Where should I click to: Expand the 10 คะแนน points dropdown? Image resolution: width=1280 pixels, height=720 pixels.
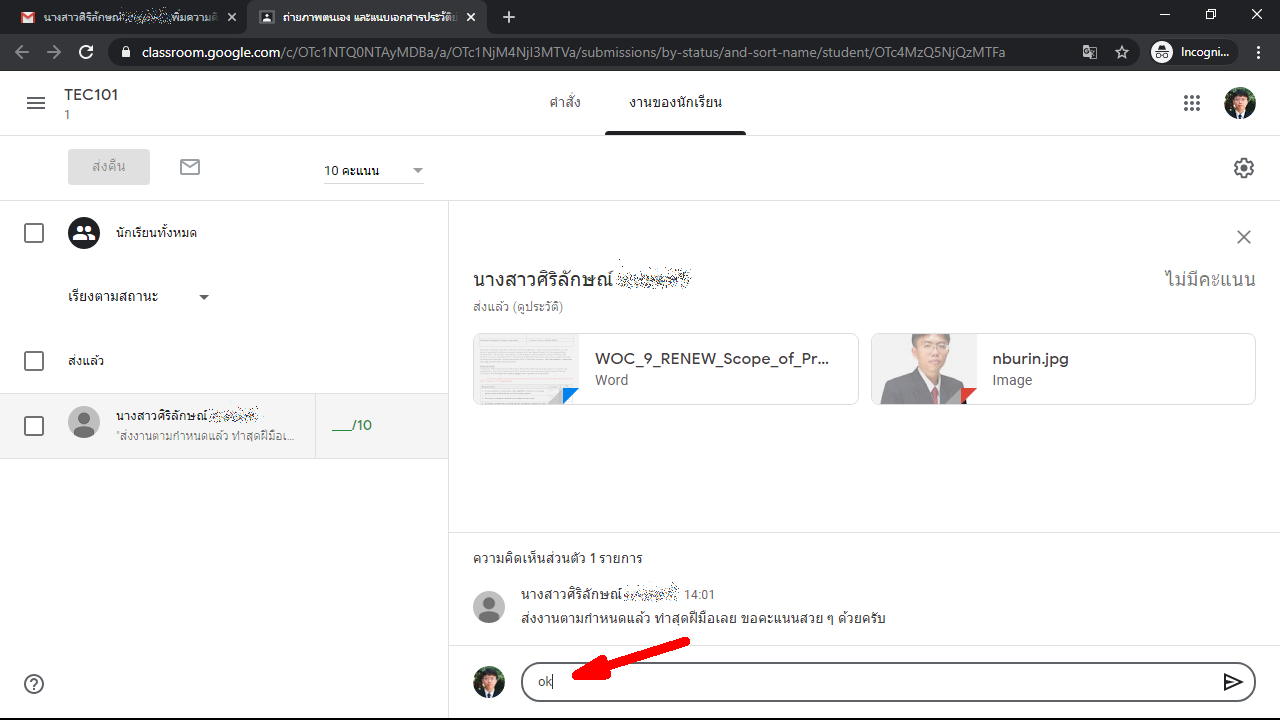(373, 171)
